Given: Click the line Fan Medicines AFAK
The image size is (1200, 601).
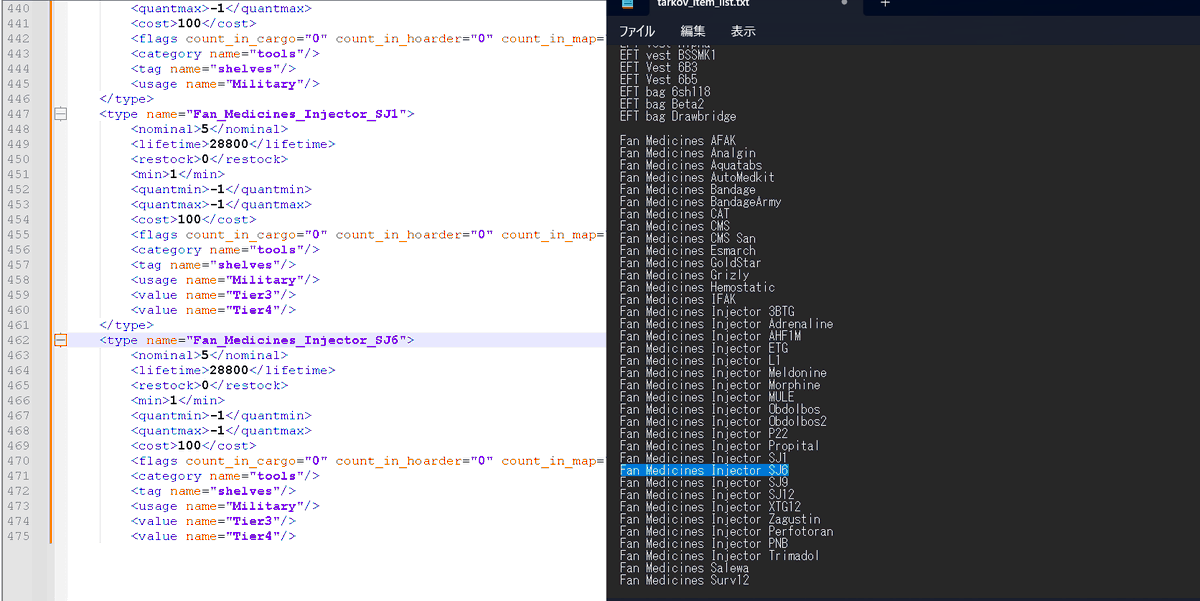Looking at the screenshot, I should pos(677,141).
